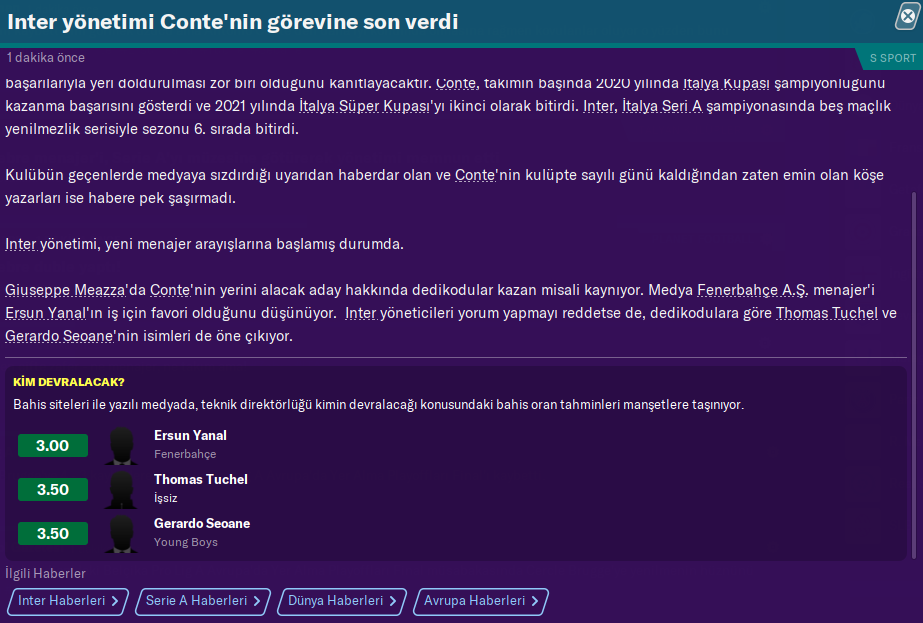Select the 3.50 odds for Gerardo Seoane

coord(53,534)
